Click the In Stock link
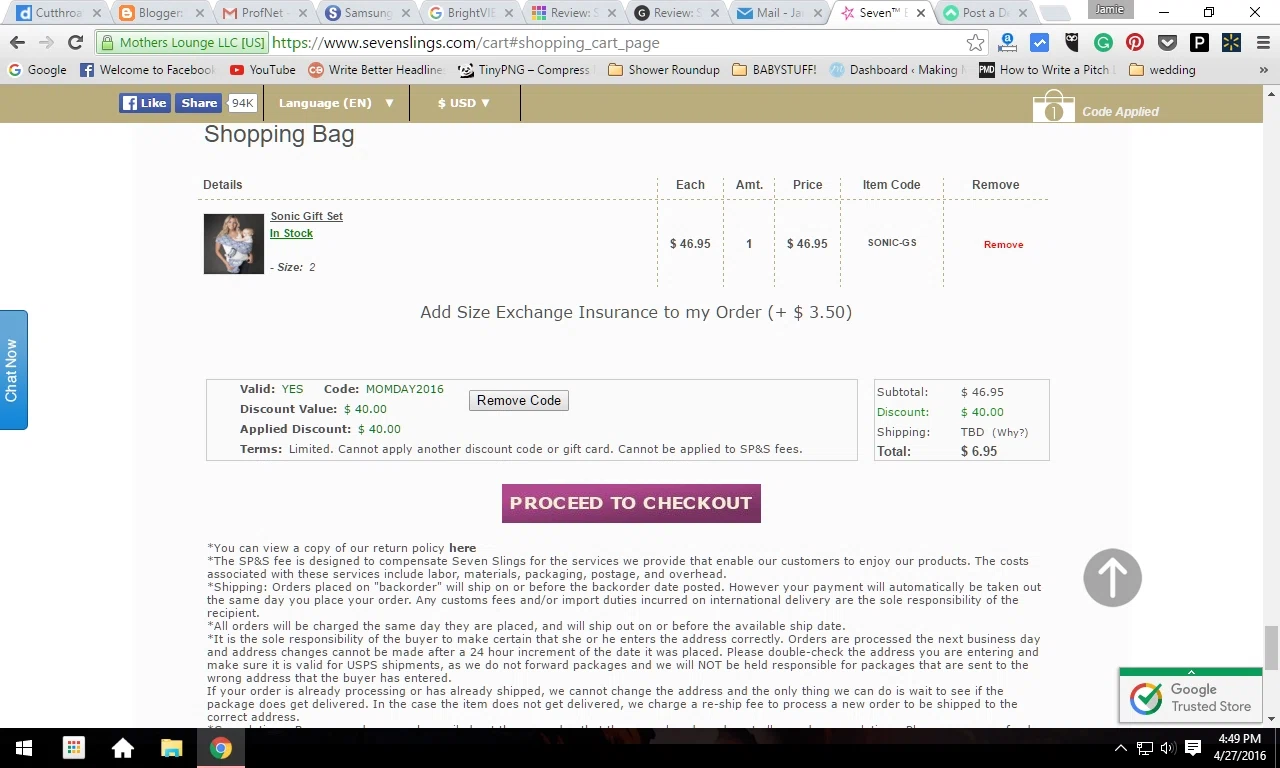 [291, 233]
